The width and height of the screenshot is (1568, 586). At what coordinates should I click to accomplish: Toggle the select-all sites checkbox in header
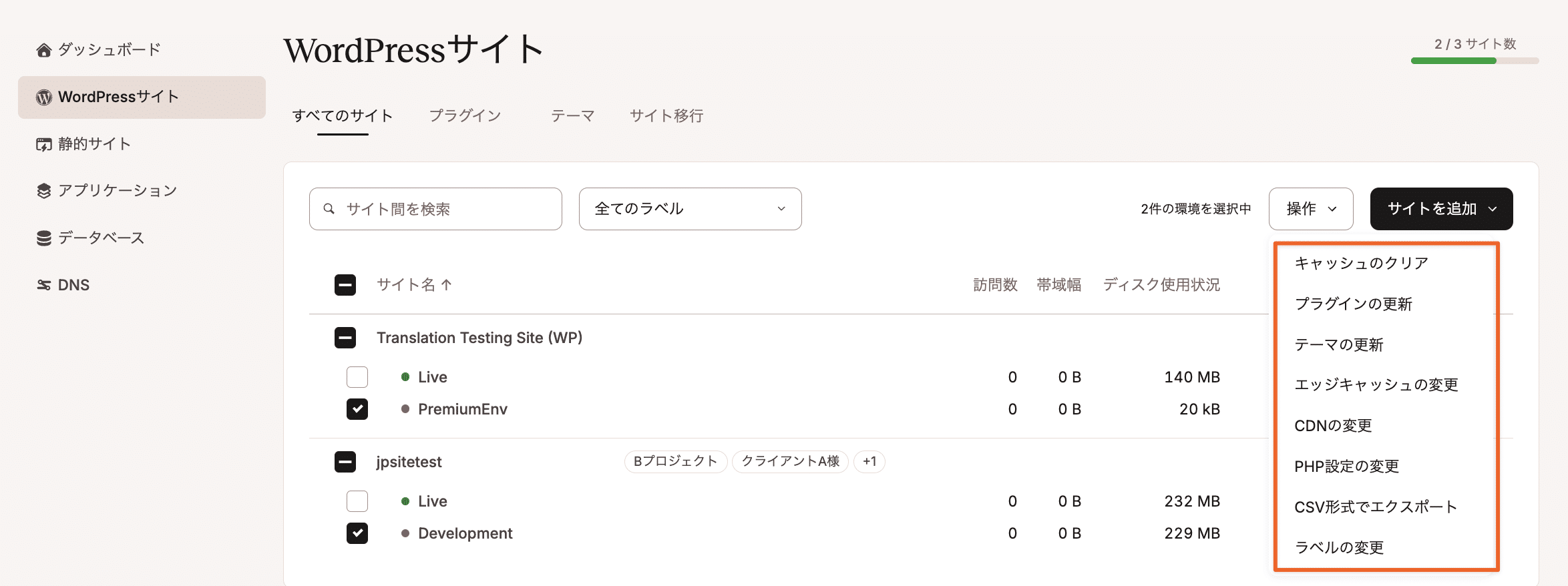345,285
